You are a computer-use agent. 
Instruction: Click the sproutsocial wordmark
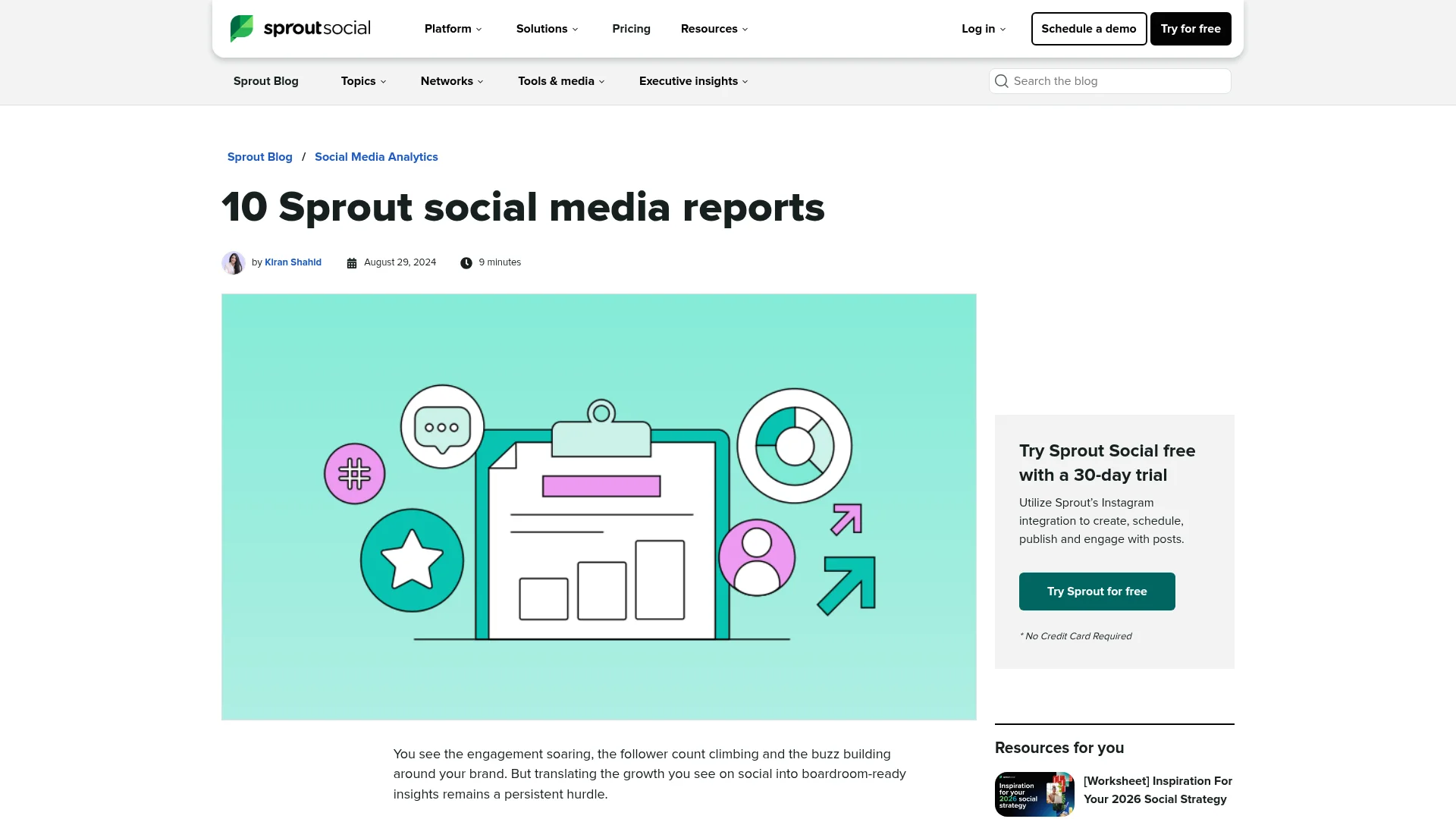(x=317, y=29)
